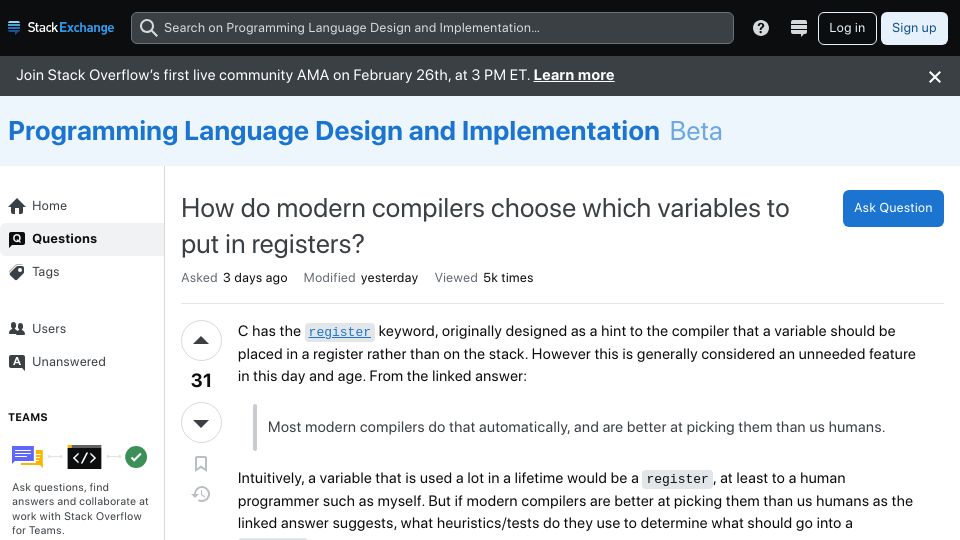The height and width of the screenshot is (540, 960).
Task: Click the Users people icon
Action: point(17,329)
